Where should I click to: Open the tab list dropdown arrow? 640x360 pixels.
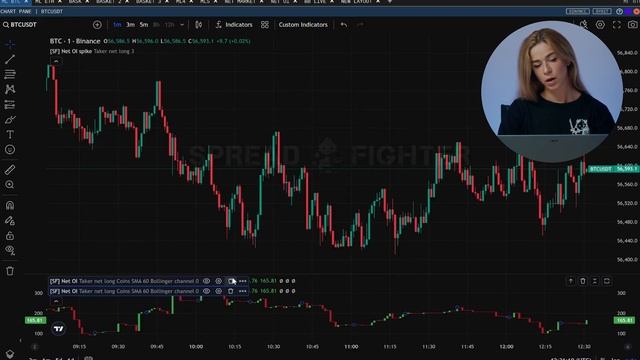(390, 2)
